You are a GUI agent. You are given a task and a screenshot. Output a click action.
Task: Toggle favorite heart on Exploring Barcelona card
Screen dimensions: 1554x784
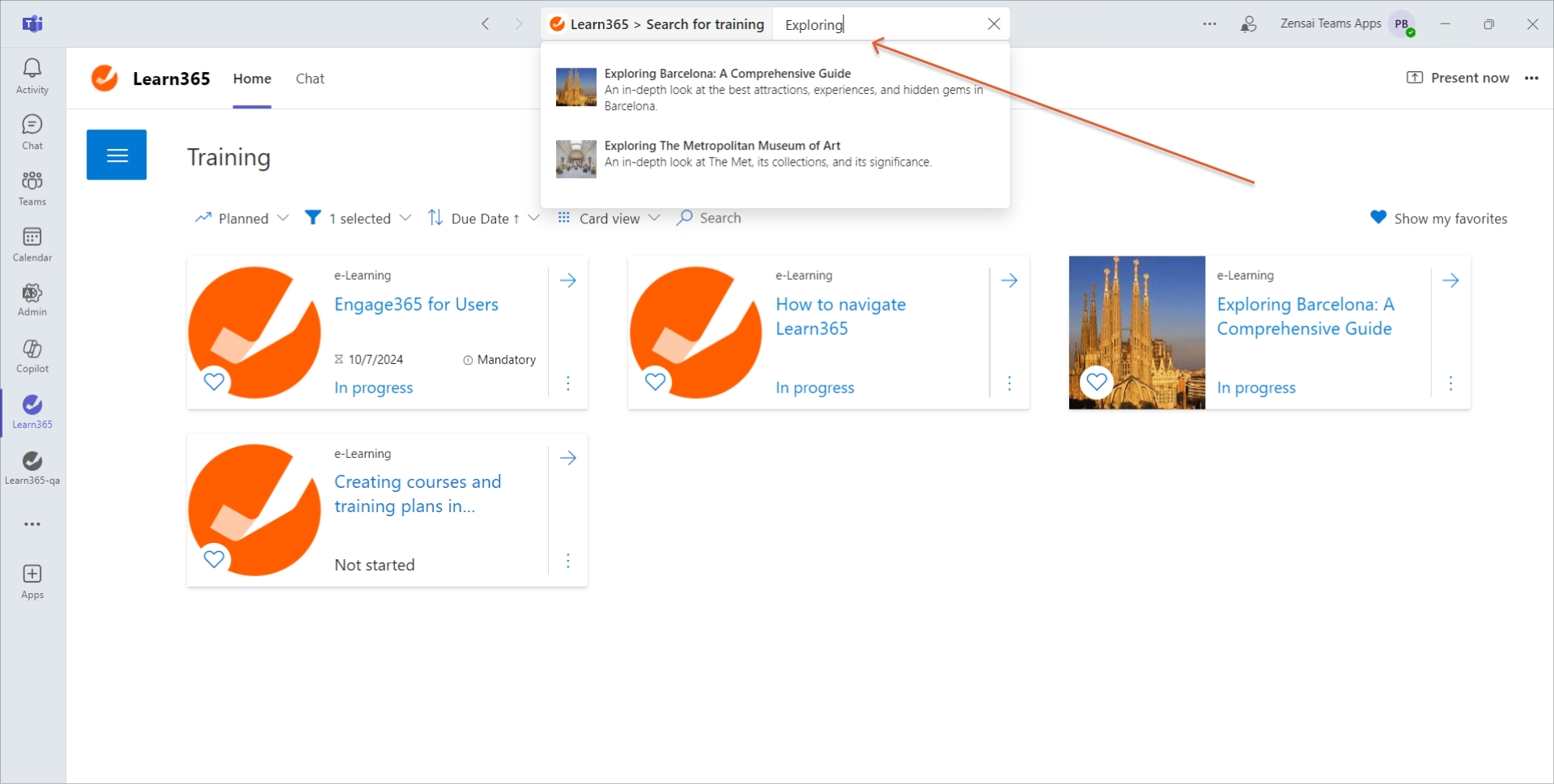pyautogui.click(x=1096, y=381)
